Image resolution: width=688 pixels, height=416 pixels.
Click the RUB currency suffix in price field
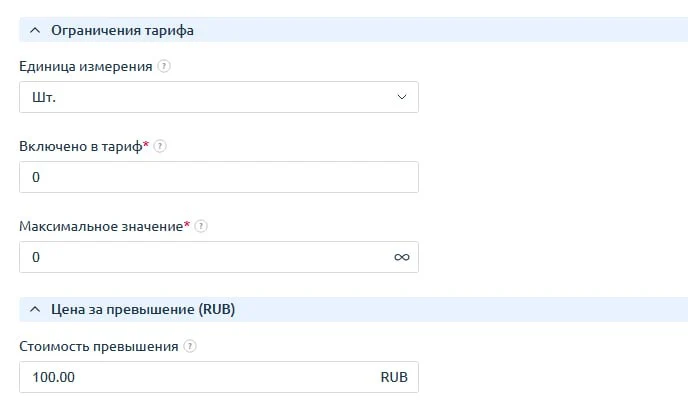click(394, 377)
